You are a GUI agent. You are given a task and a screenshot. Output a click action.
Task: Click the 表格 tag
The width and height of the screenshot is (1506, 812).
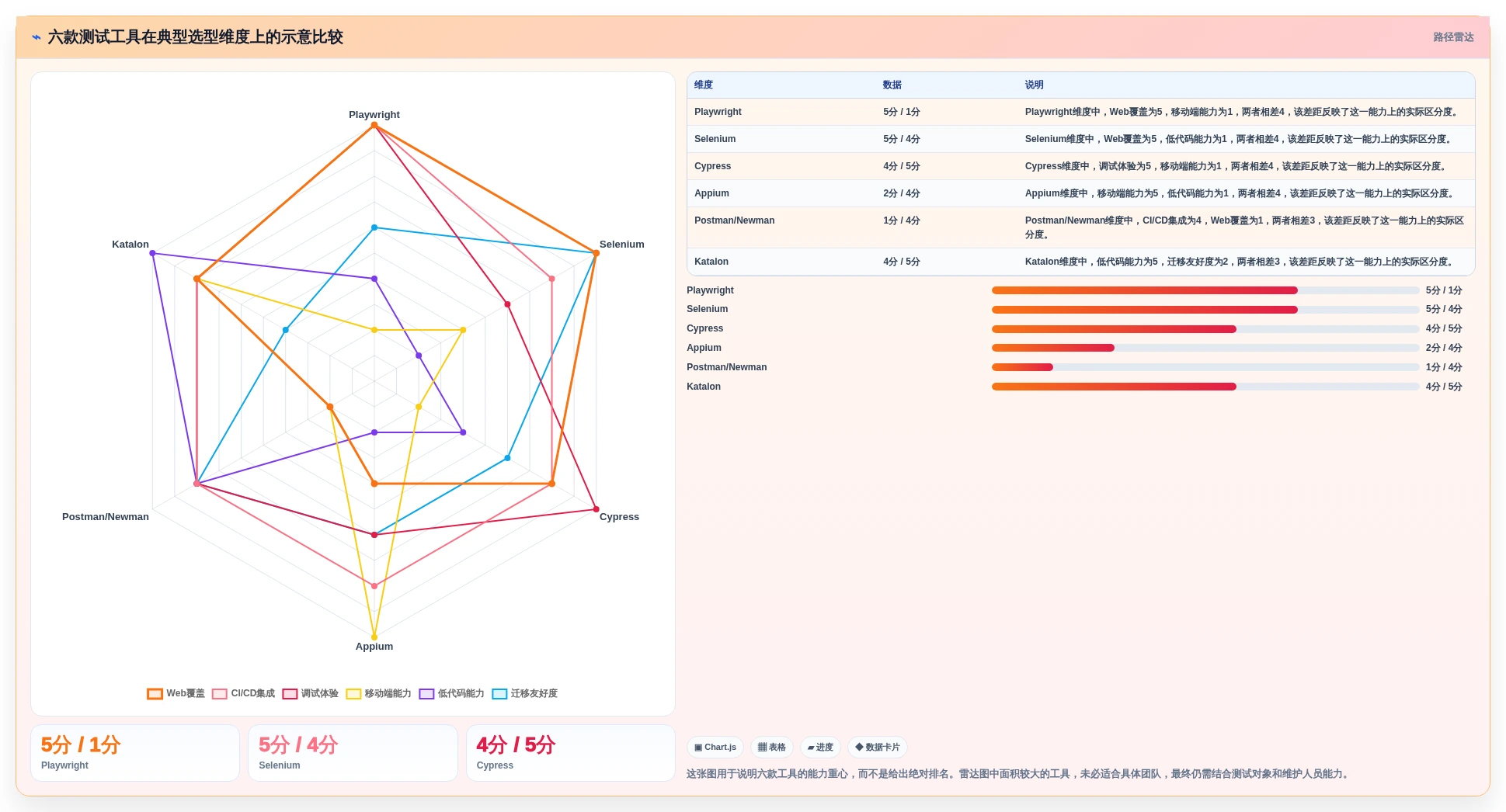click(x=772, y=748)
